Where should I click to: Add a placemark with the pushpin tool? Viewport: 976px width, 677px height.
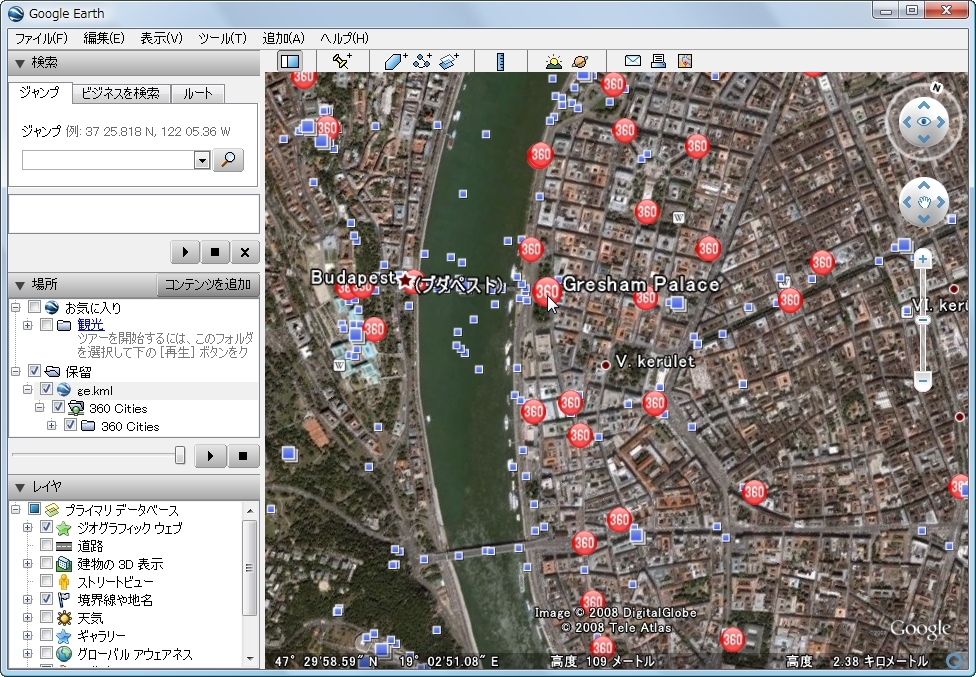342,61
